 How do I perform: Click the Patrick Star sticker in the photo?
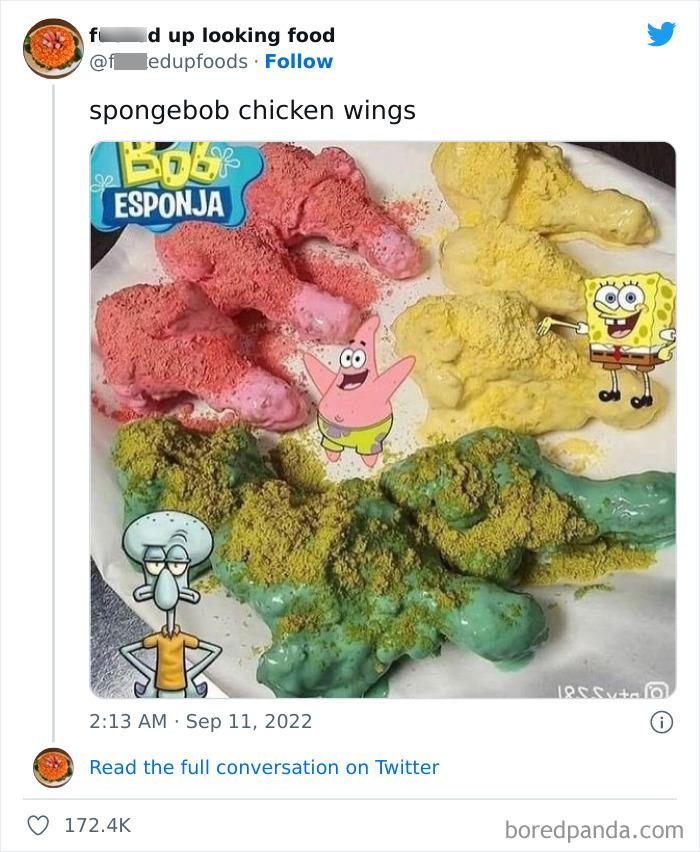(x=354, y=385)
